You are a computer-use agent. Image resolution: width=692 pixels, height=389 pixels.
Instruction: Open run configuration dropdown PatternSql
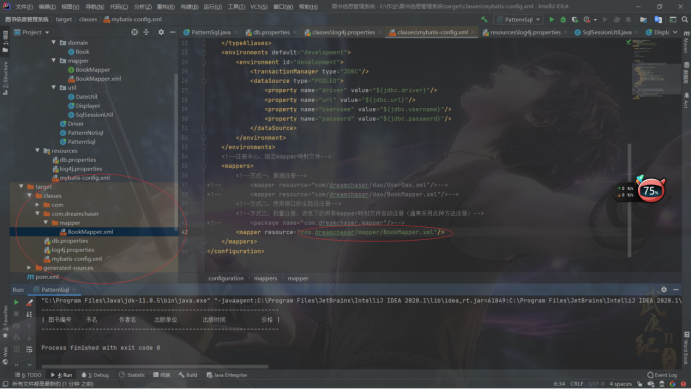click(x=518, y=19)
